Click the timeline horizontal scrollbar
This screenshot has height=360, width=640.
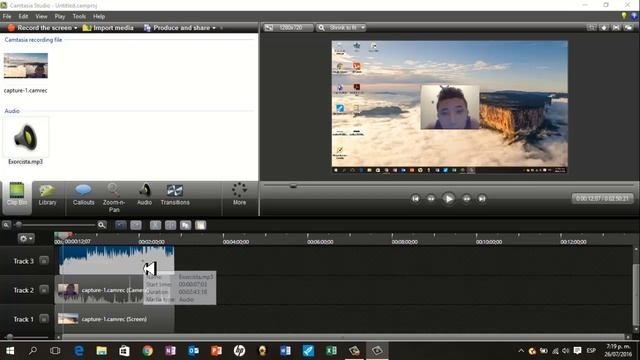point(343,337)
